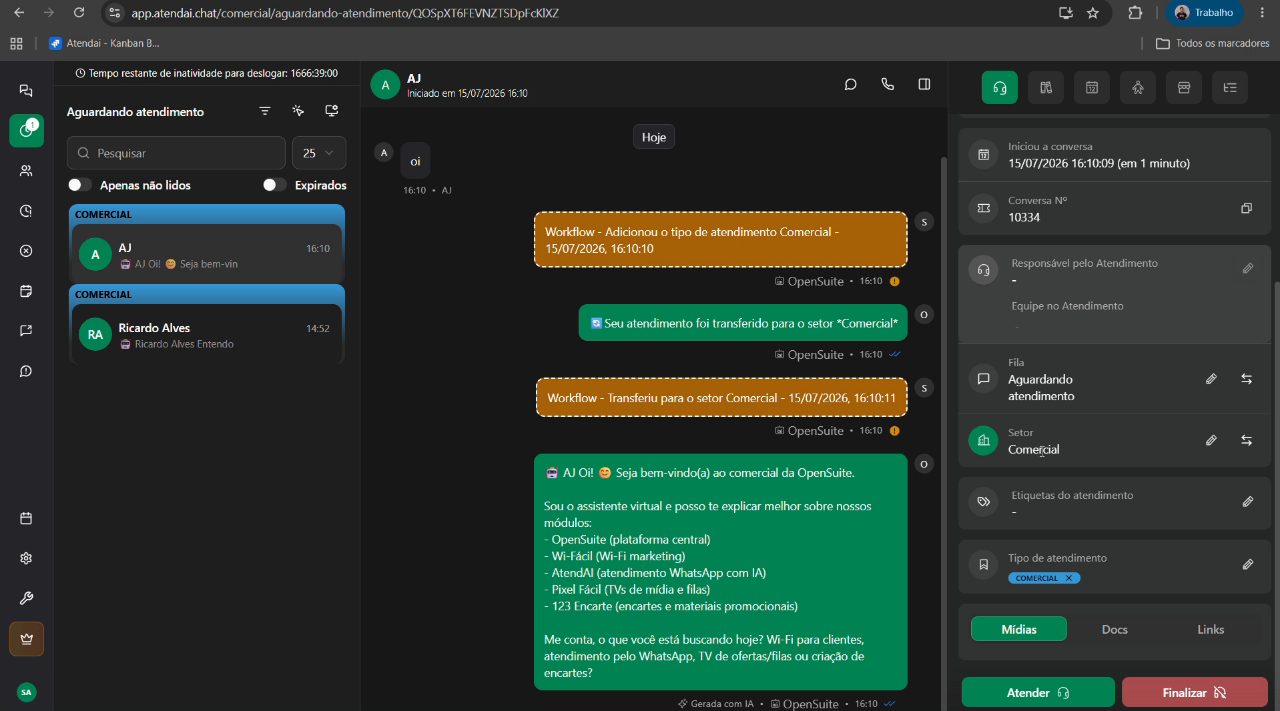1280x711 pixels.
Task: Copy conversation number 10334
Action: [1246, 208]
